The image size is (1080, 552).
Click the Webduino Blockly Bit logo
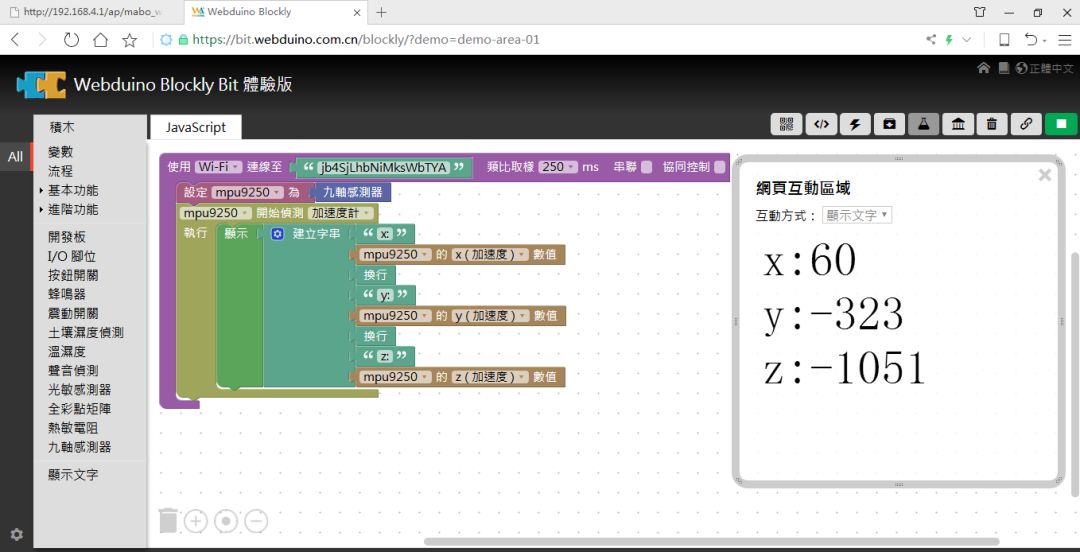[x=41, y=85]
